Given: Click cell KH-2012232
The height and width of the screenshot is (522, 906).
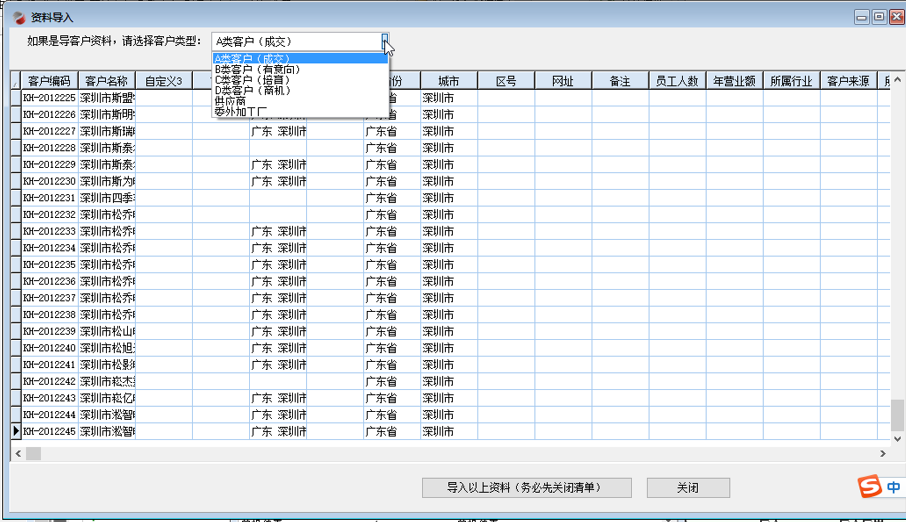Looking at the screenshot, I should (50, 214).
